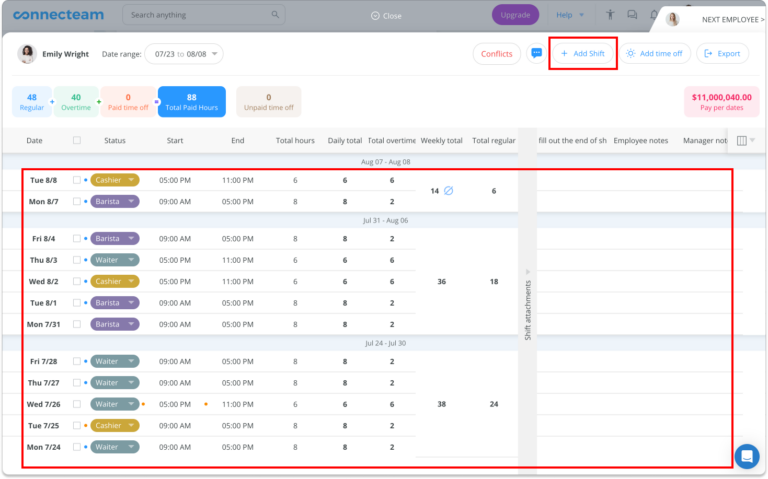Click the Weekly total column header
The width and height of the screenshot is (768, 479).
coord(441,141)
